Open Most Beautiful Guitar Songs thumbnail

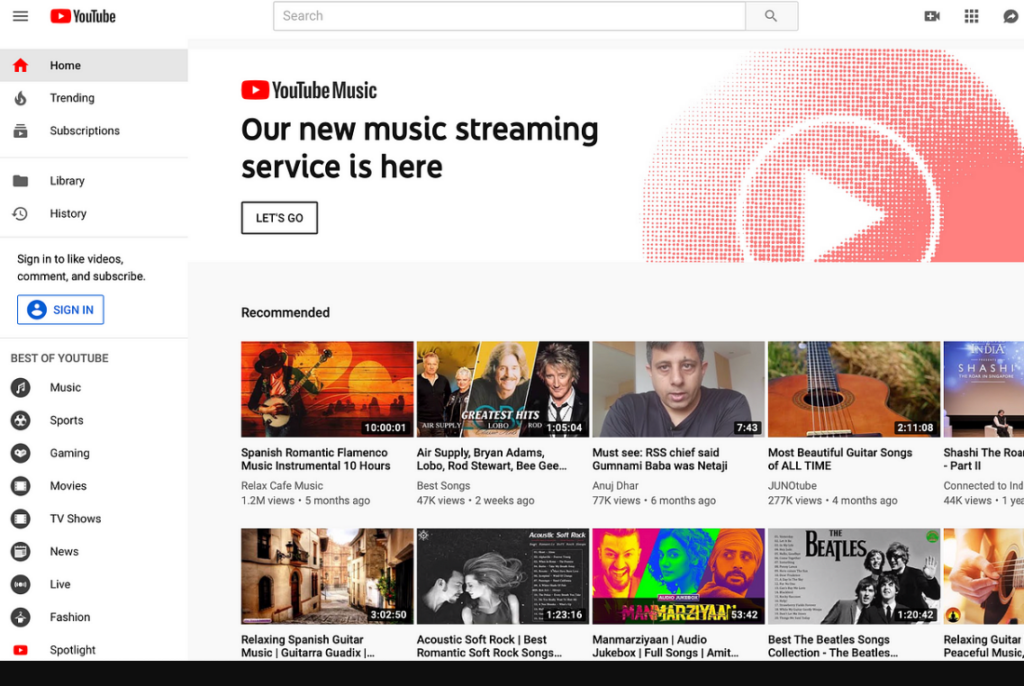(x=854, y=389)
